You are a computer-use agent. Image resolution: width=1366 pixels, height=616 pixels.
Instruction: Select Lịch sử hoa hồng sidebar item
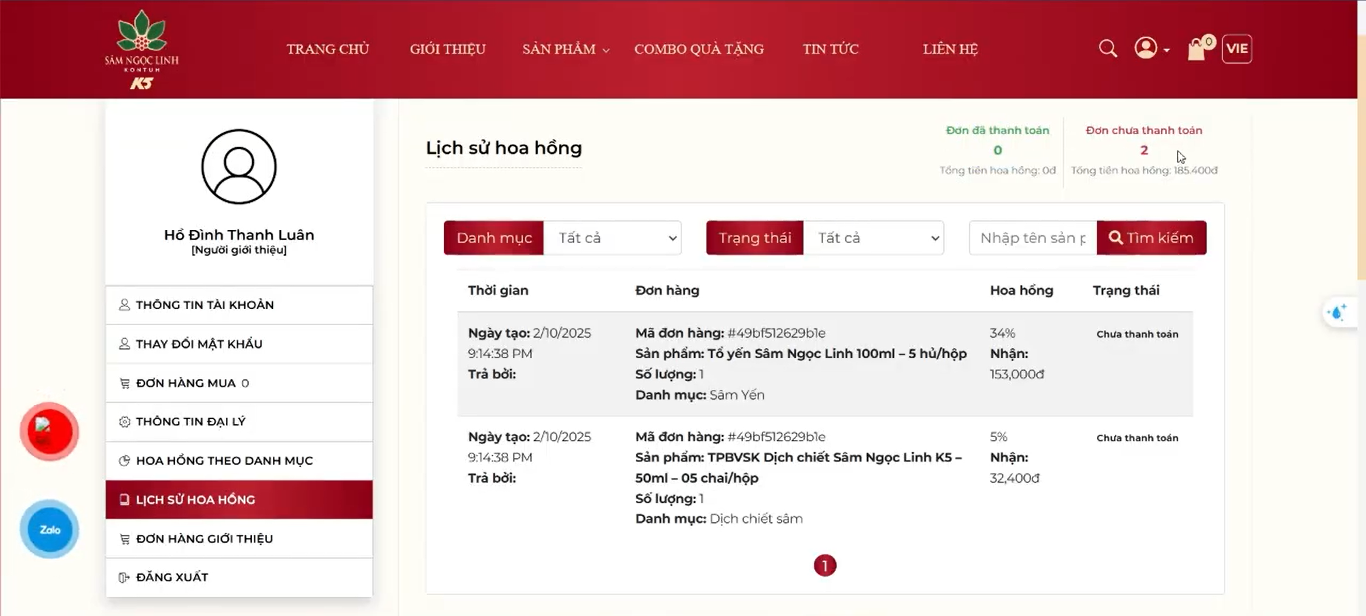tap(239, 500)
